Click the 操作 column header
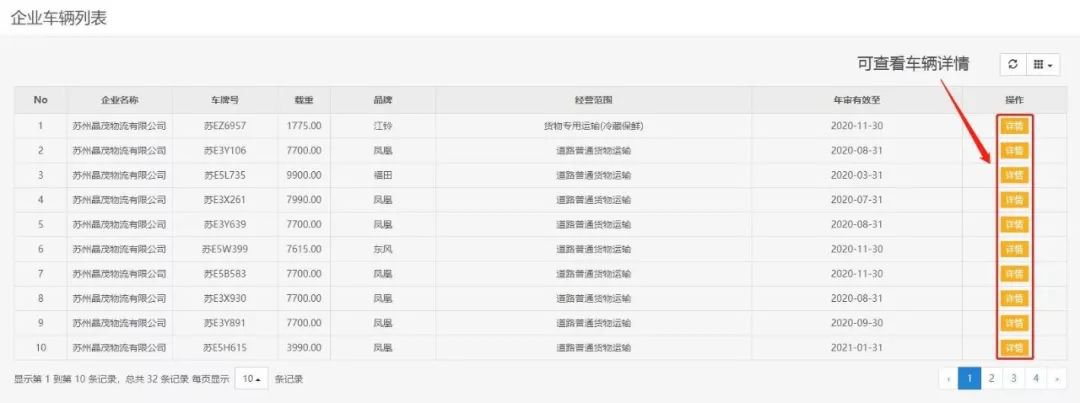The image size is (1080, 403). [1014, 100]
